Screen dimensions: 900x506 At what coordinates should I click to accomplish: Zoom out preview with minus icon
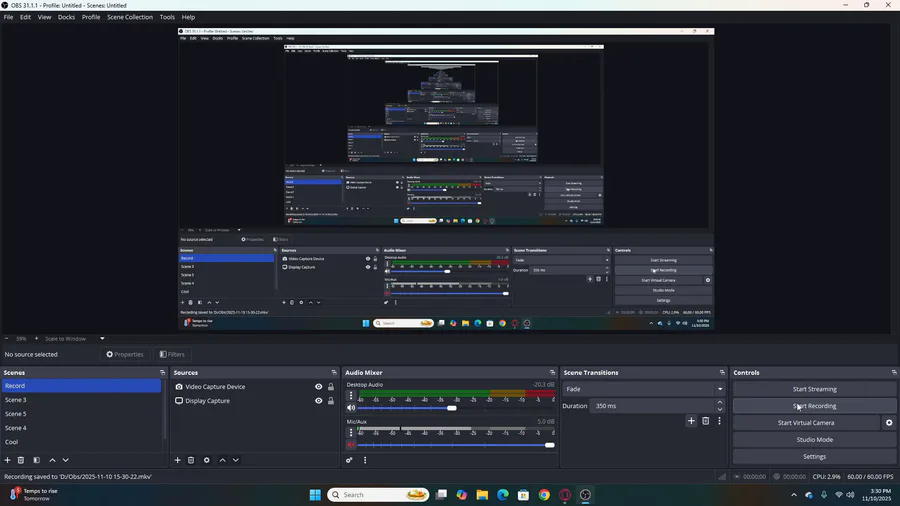click(6, 338)
